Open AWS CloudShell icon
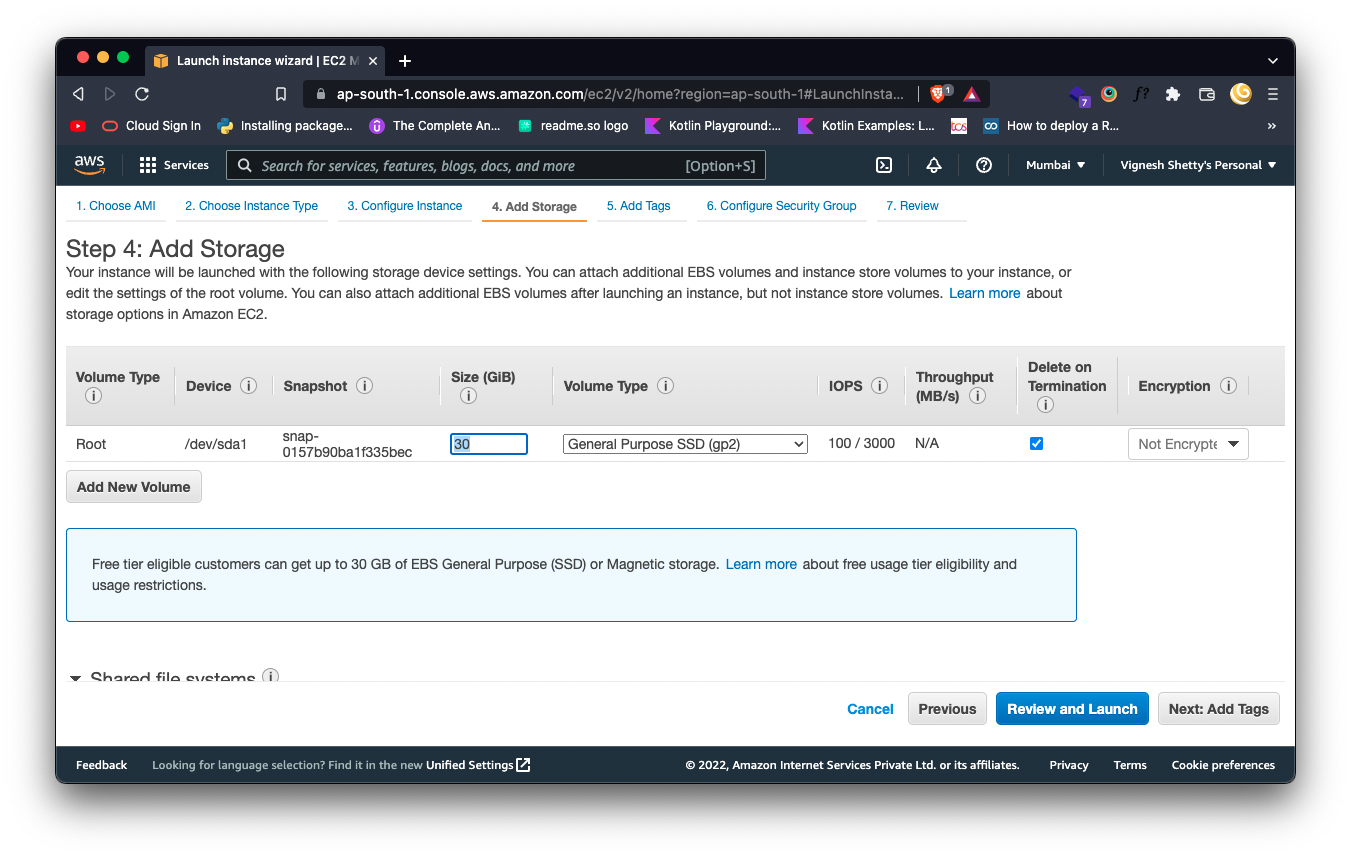1351x857 pixels. pyautogui.click(x=884, y=165)
